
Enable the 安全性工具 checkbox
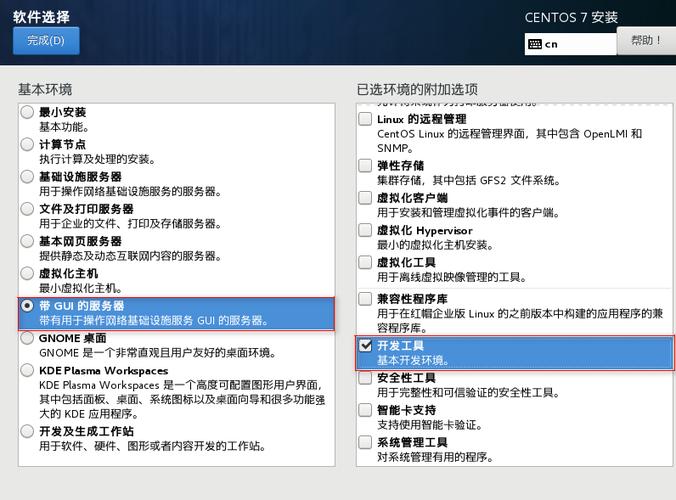point(365,378)
